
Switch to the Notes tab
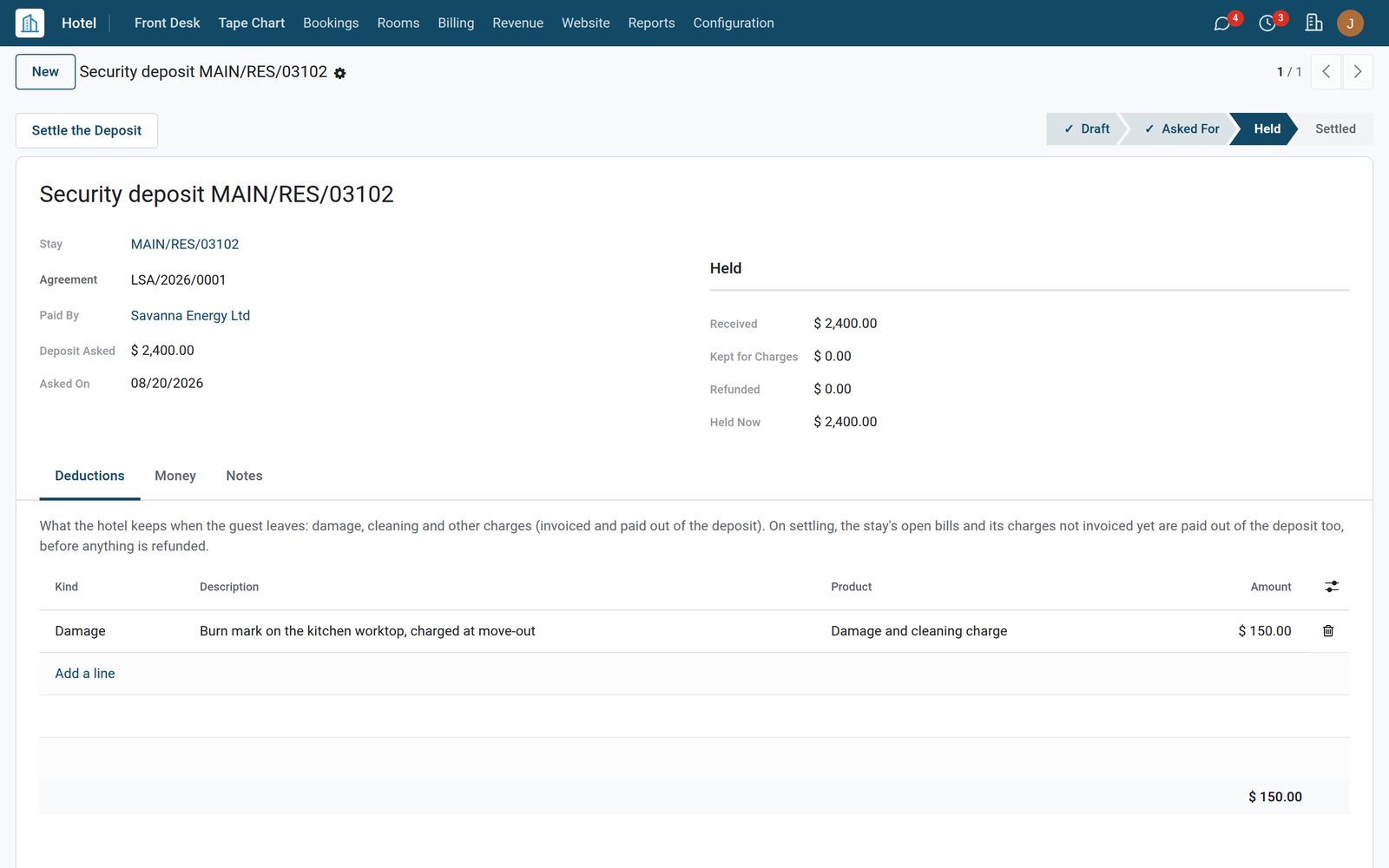[x=244, y=476]
